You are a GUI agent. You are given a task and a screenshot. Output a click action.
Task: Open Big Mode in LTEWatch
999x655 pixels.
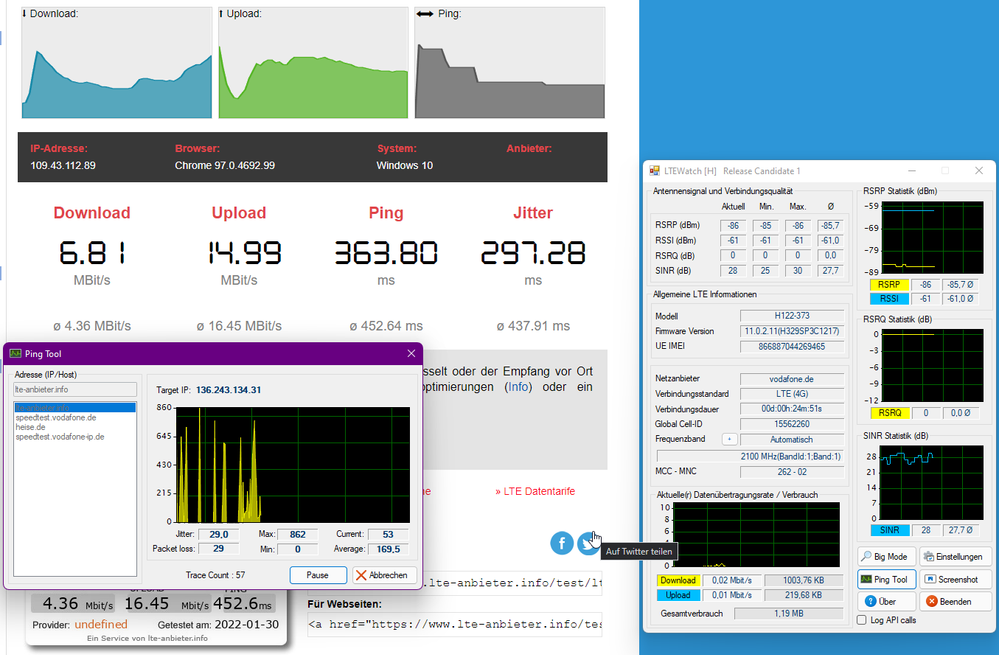point(886,556)
